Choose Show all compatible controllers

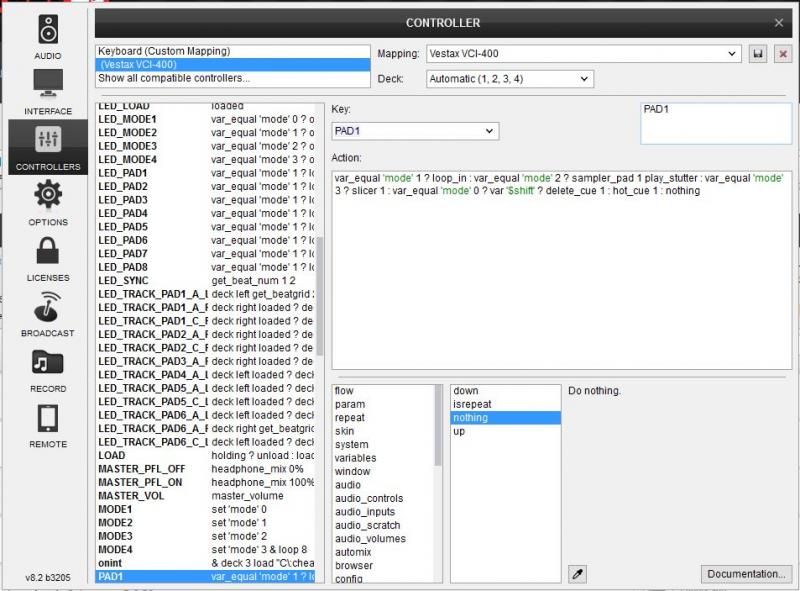pyautogui.click(x=174, y=78)
